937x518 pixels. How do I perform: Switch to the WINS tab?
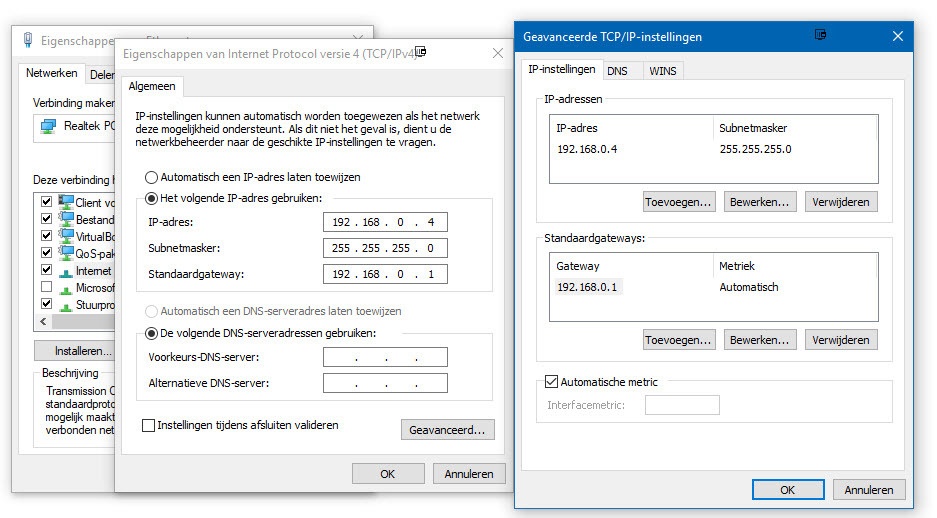[663, 71]
